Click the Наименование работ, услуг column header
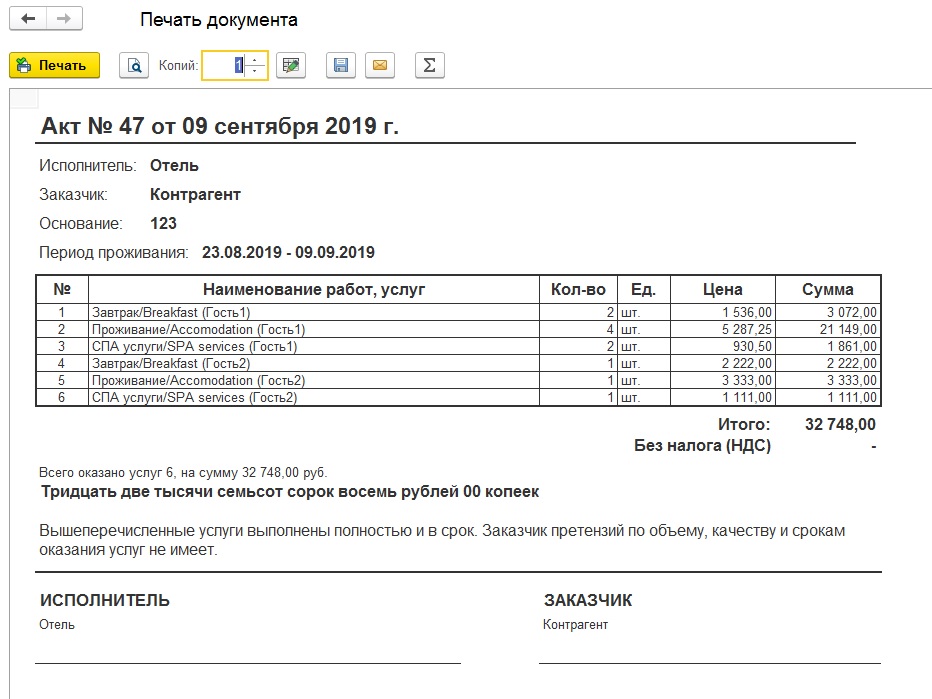Image resolution: width=932 pixels, height=699 pixels. pyautogui.click(x=314, y=289)
